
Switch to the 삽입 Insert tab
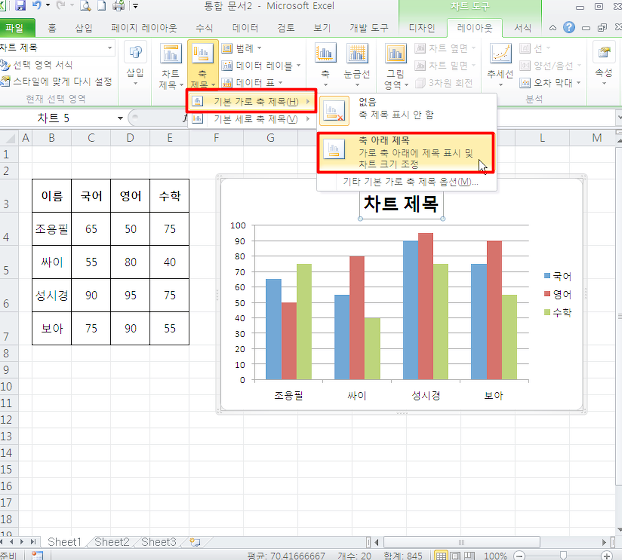pos(84,28)
